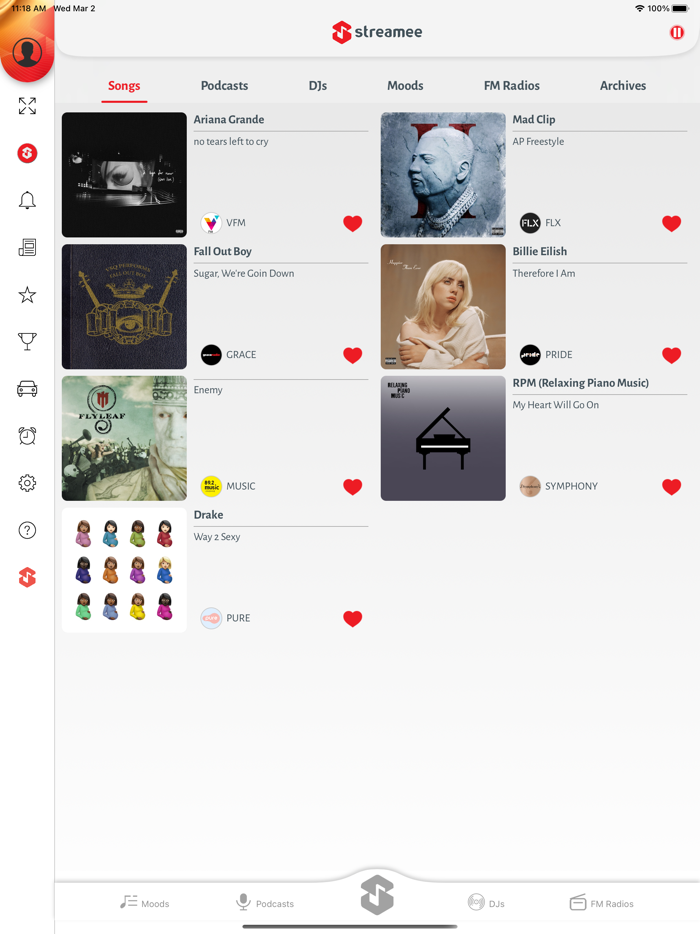The image size is (700, 934).
Task: Open notifications bell in sidebar
Action: click(x=27, y=200)
